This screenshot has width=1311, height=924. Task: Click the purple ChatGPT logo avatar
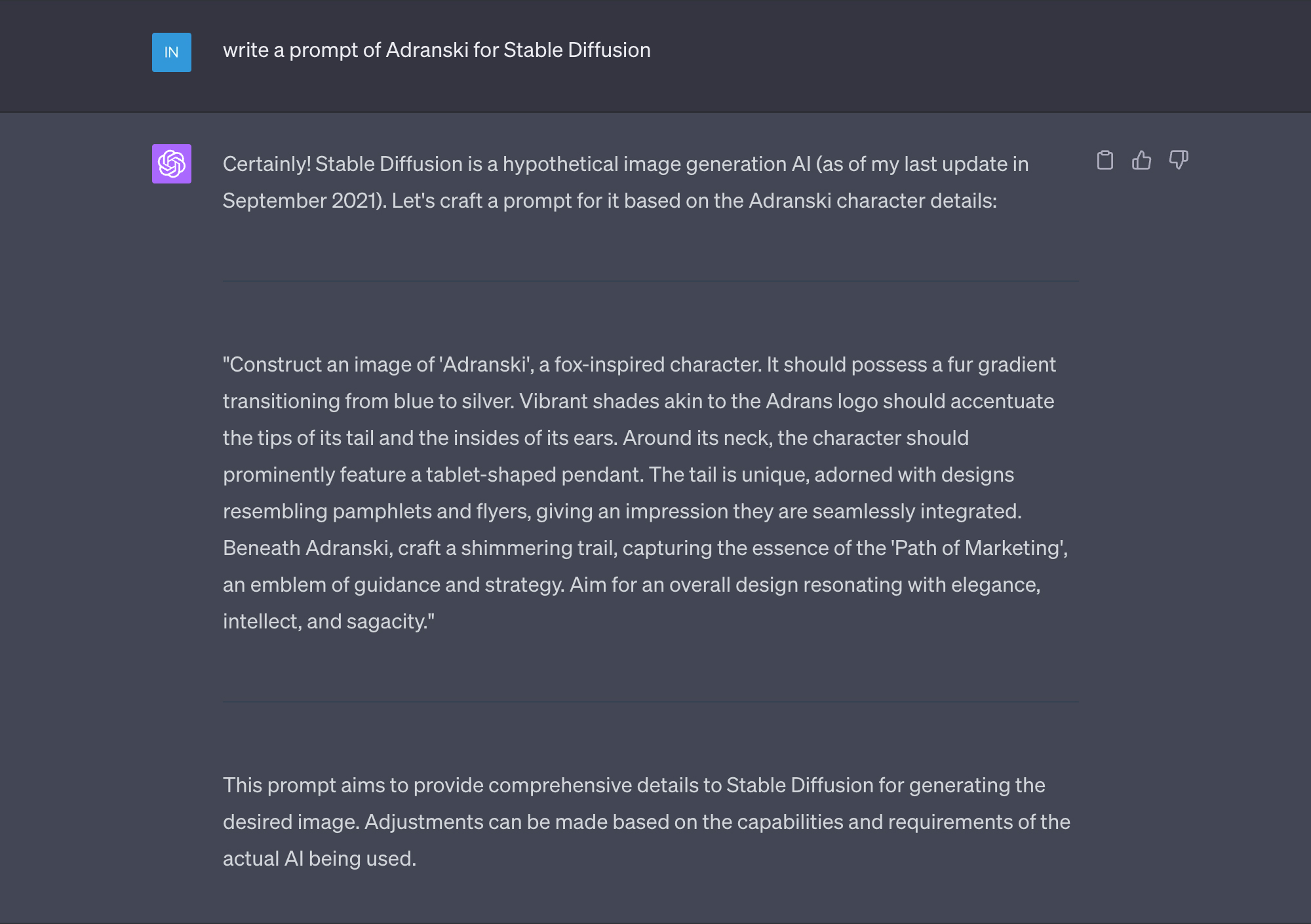coord(172,164)
